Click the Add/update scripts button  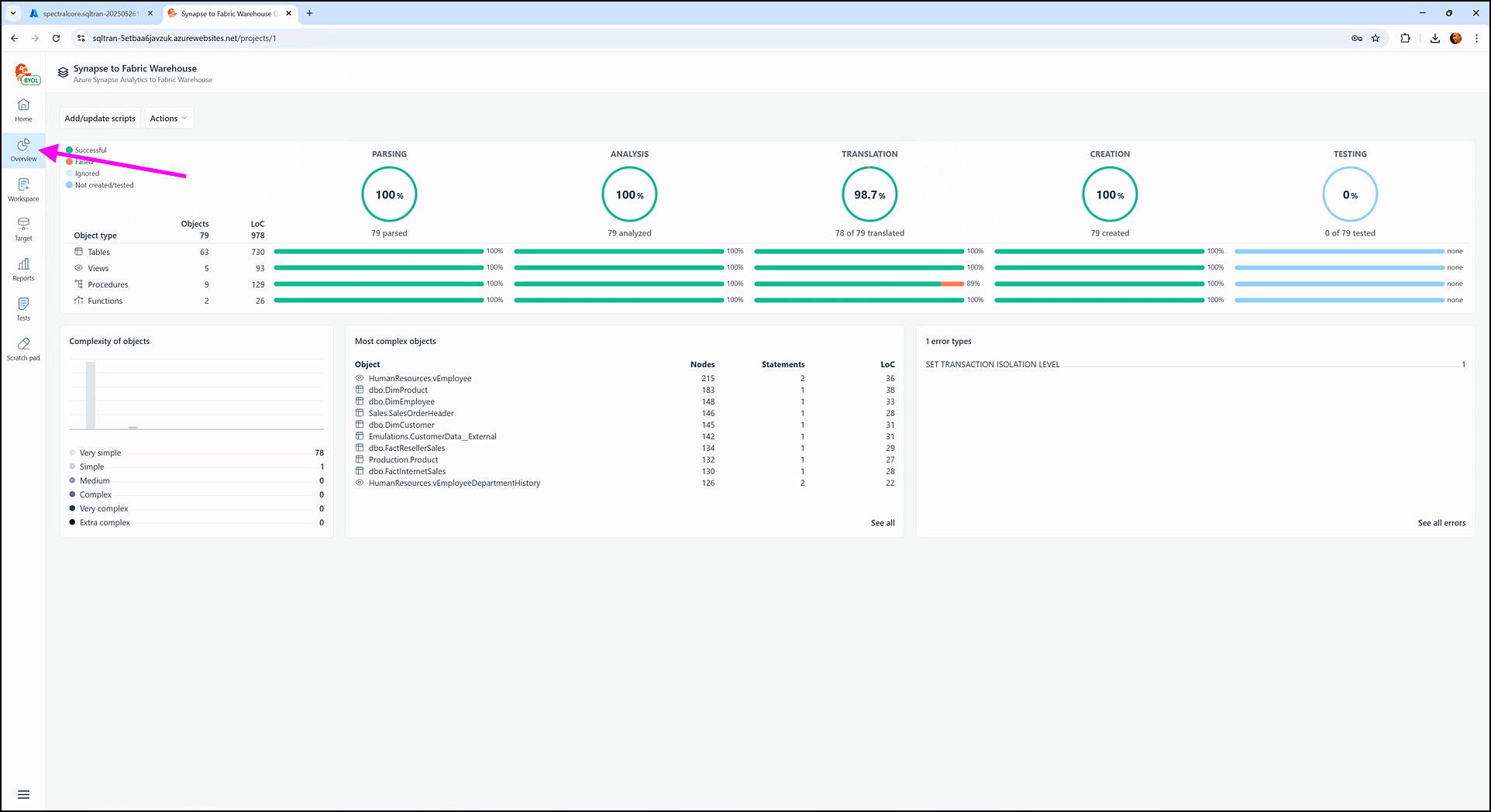[x=100, y=119]
